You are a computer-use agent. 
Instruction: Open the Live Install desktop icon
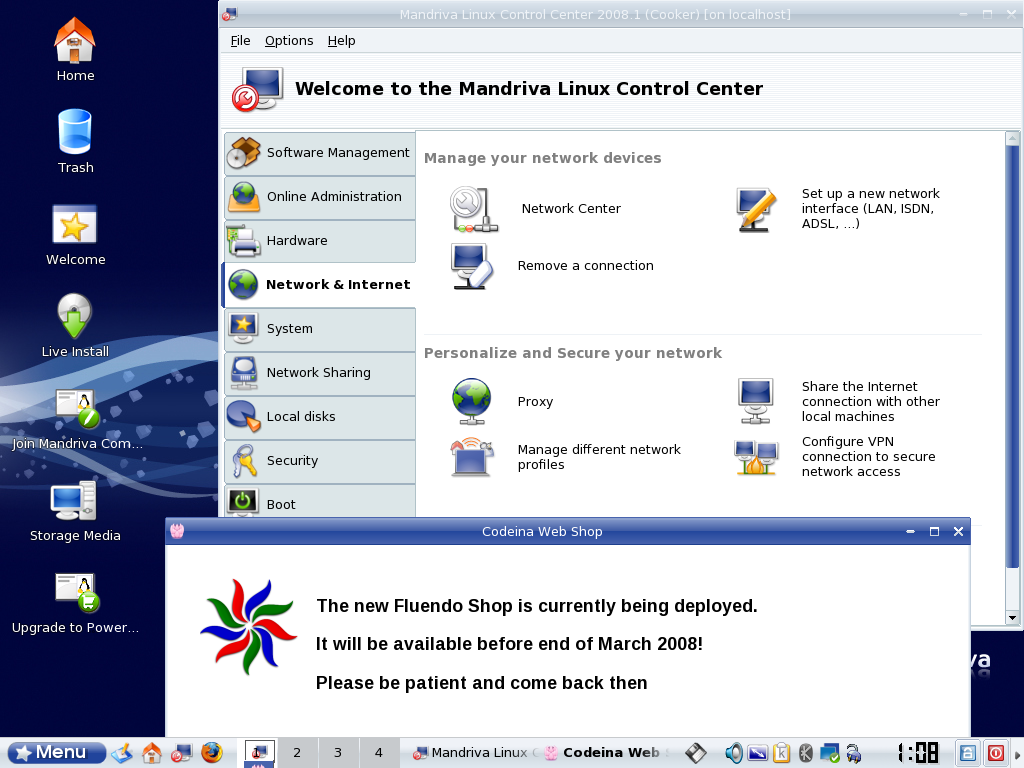(75, 316)
